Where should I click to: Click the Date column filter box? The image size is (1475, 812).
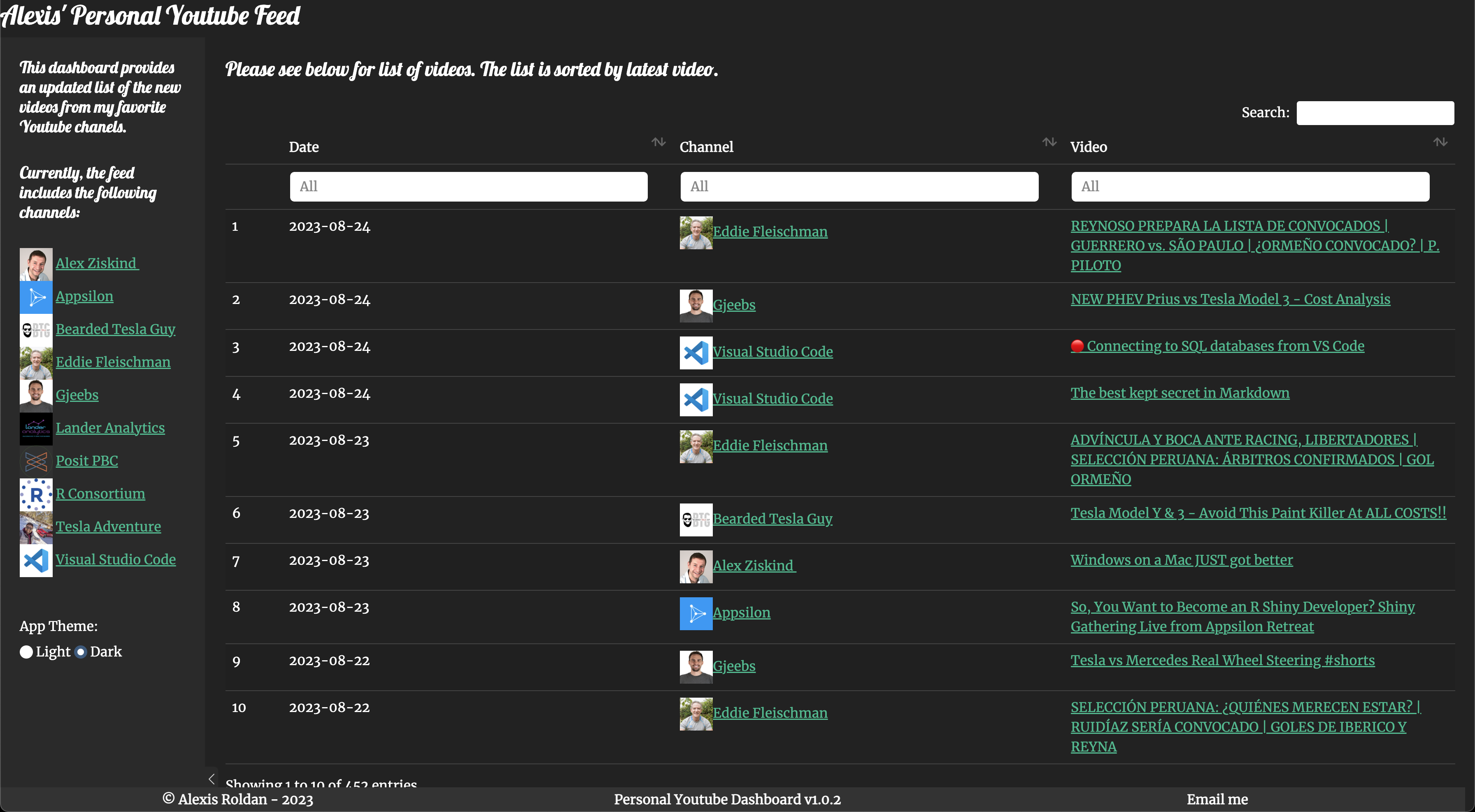(x=468, y=187)
